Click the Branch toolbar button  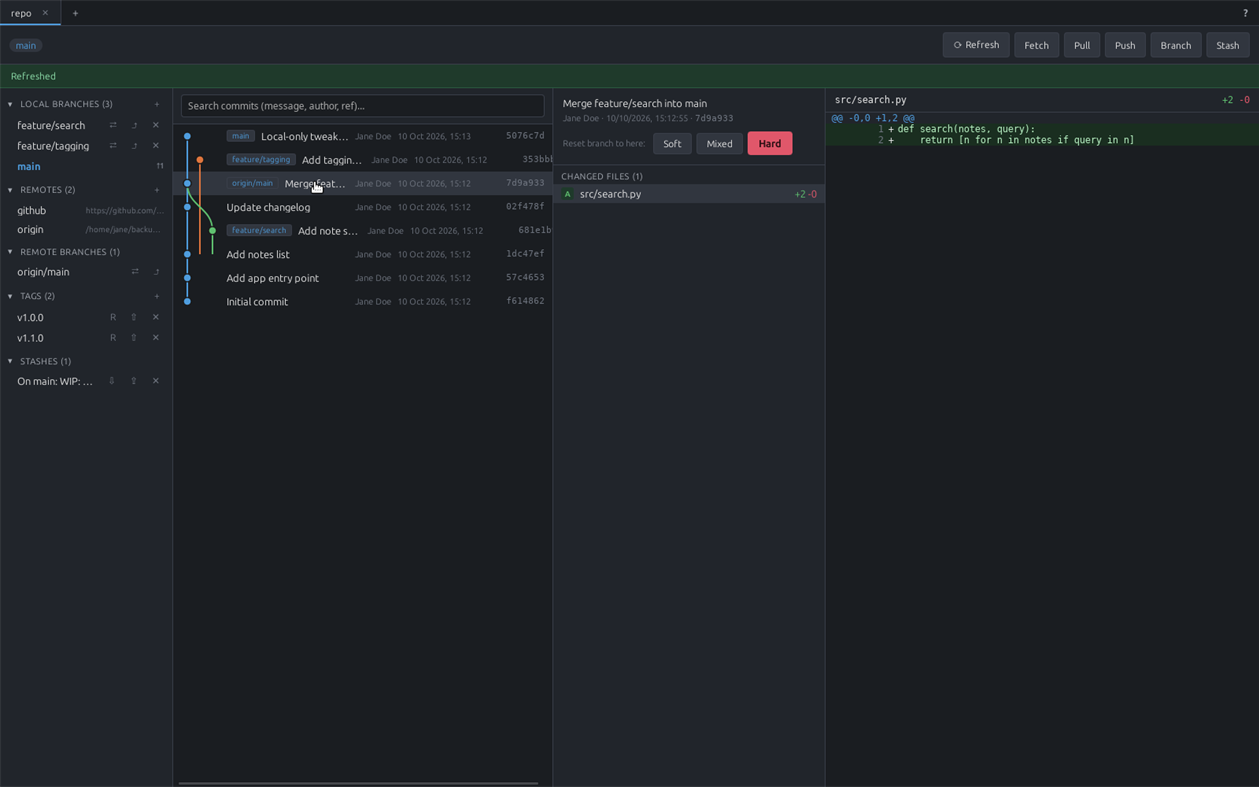[x=1176, y=45]
